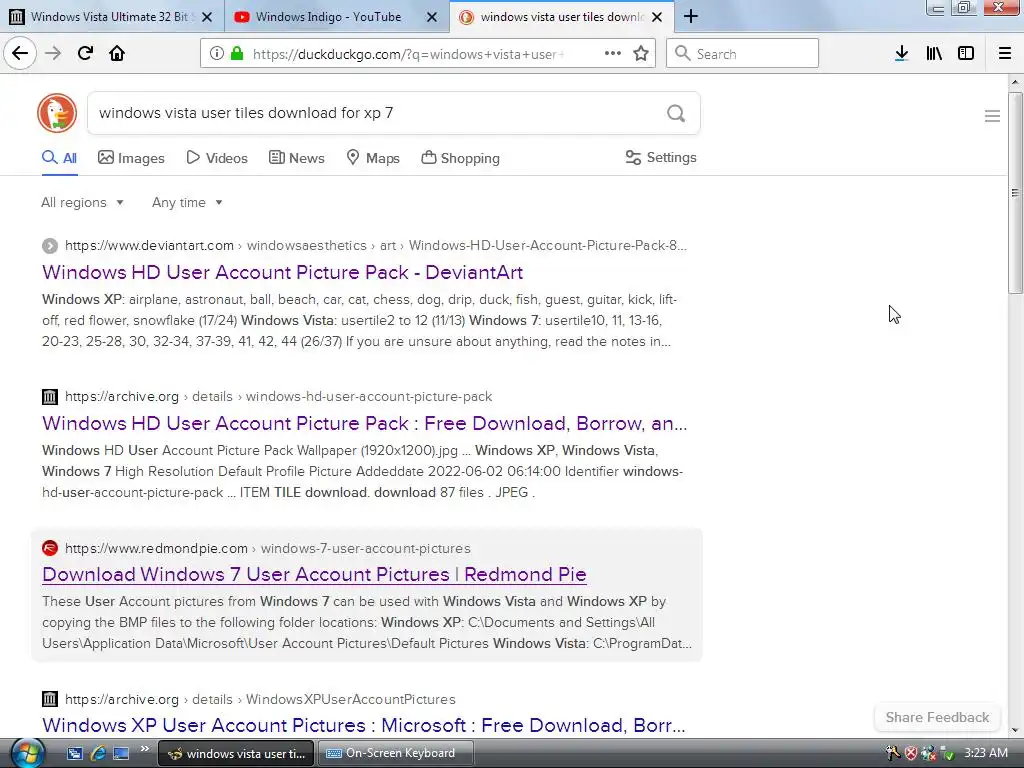Switch to Windows Vista Ultimate 32 Bit tab

point(112,16)
